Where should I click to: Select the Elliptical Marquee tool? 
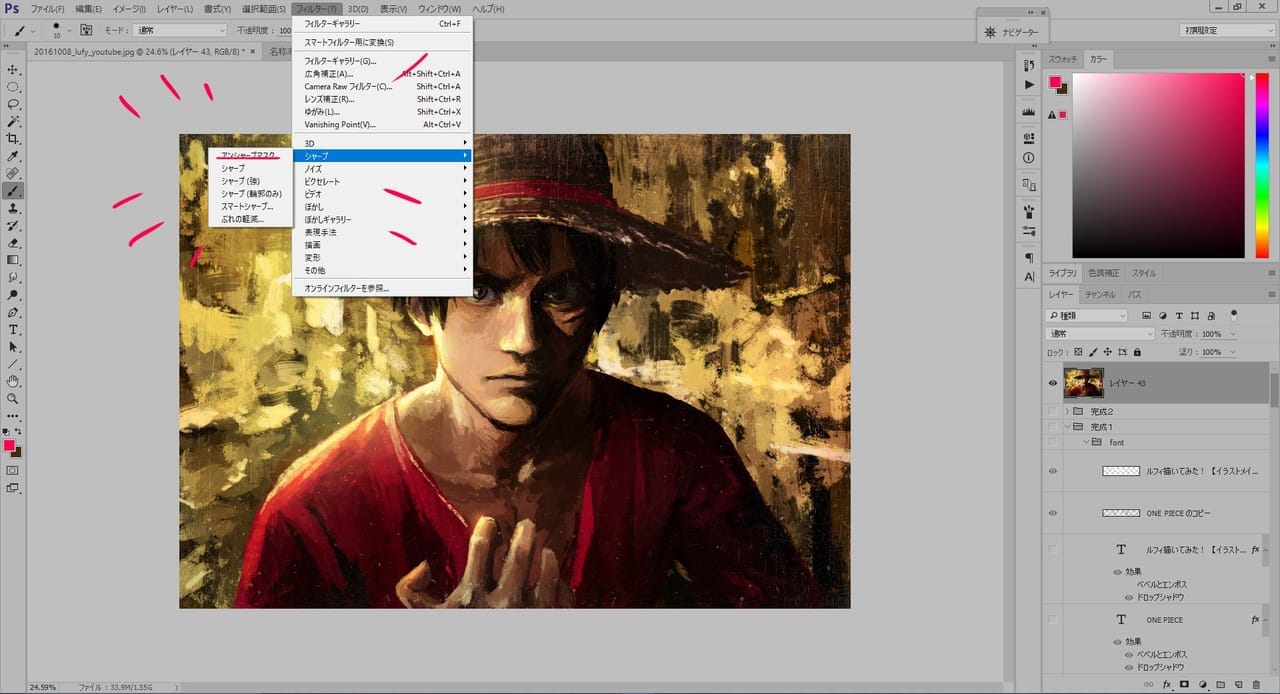click(x=14, y=87)
